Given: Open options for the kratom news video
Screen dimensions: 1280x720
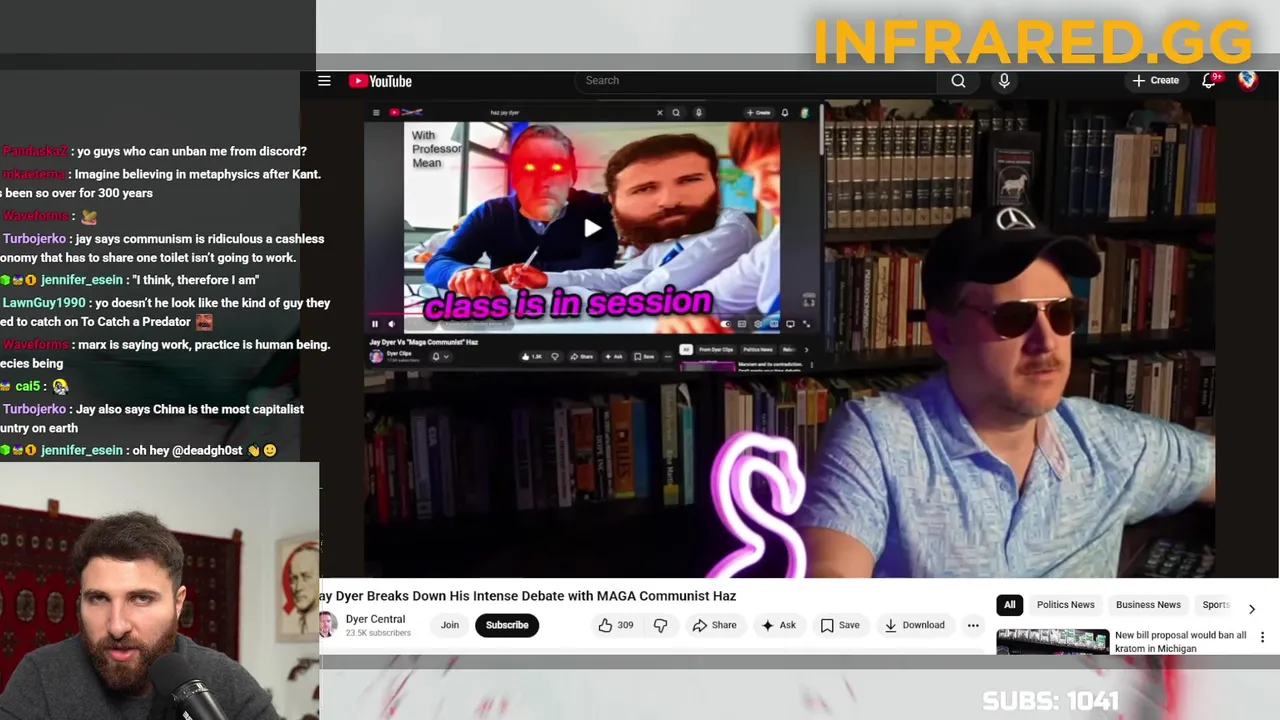Looking at the screenshot, I should (x=1262, y=637).
